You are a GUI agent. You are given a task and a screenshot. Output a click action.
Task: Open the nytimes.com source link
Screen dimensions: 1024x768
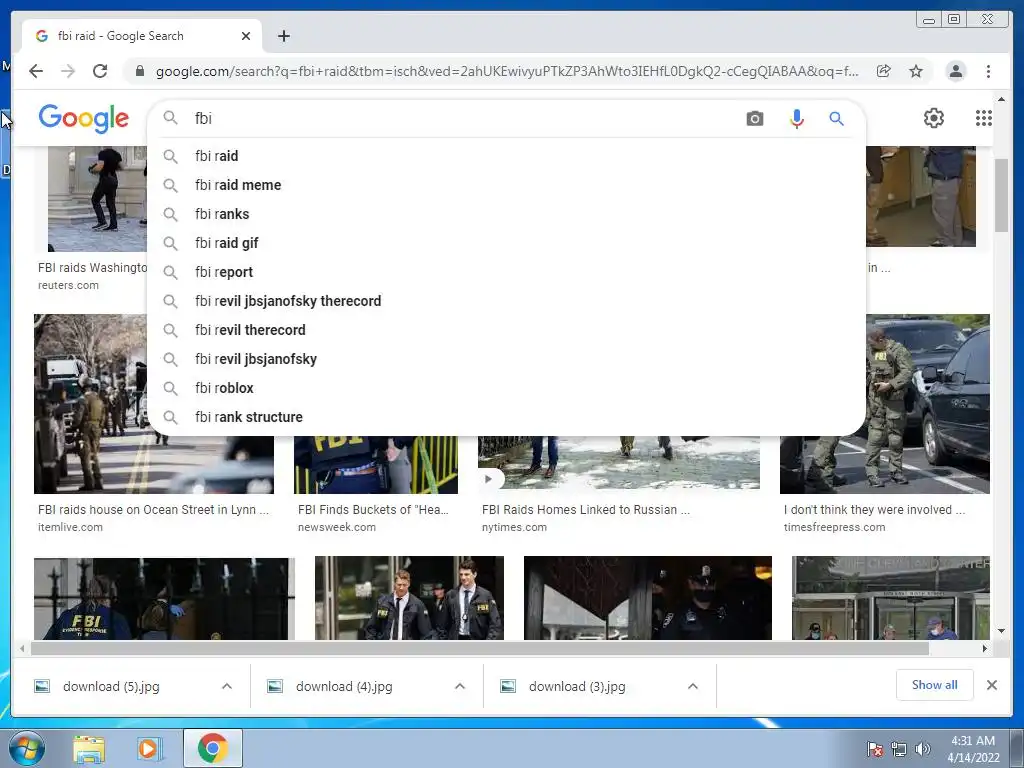coord(514,527)
